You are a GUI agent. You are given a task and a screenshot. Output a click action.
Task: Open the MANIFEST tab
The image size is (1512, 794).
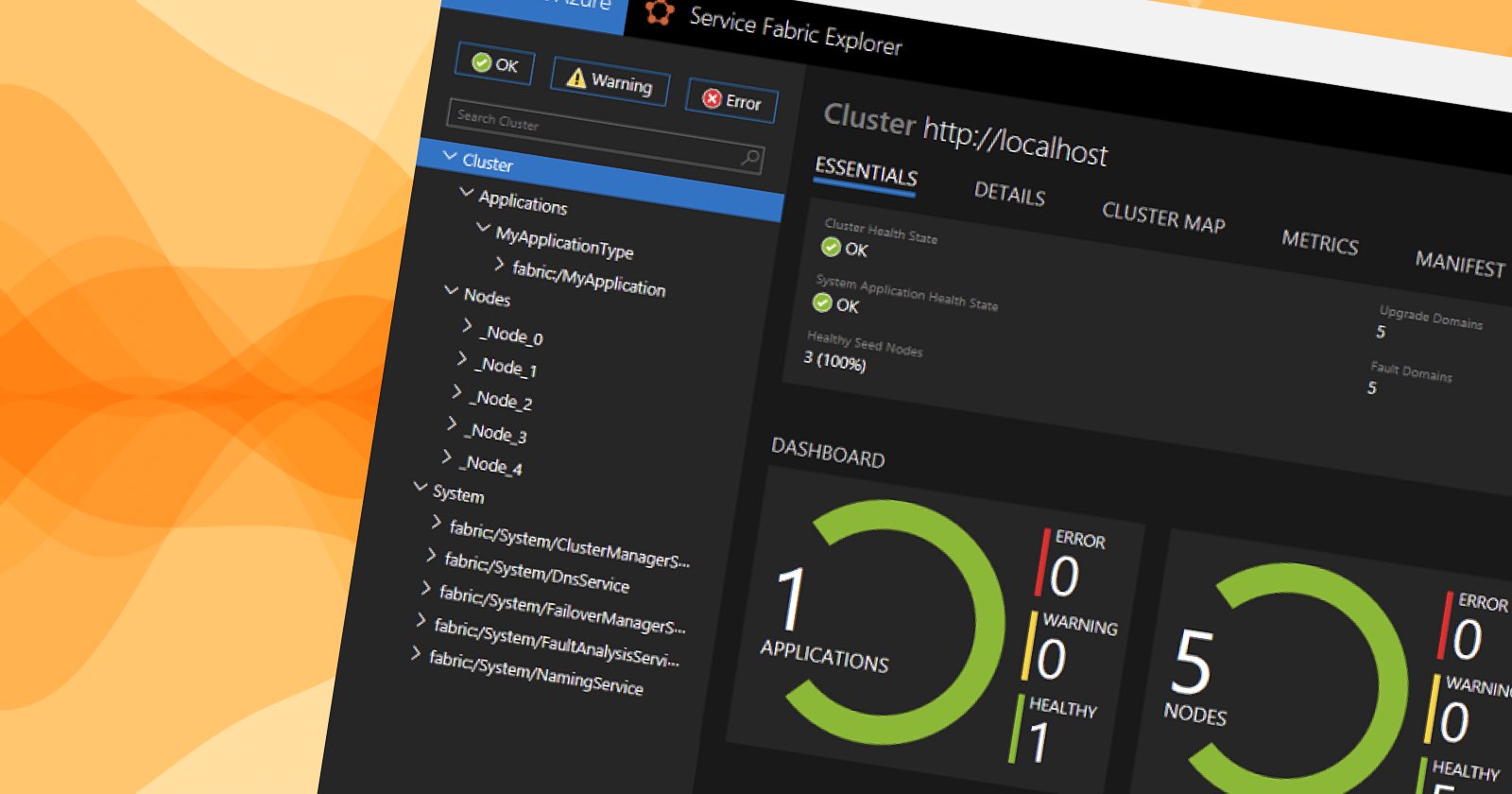coord(1460,263)
